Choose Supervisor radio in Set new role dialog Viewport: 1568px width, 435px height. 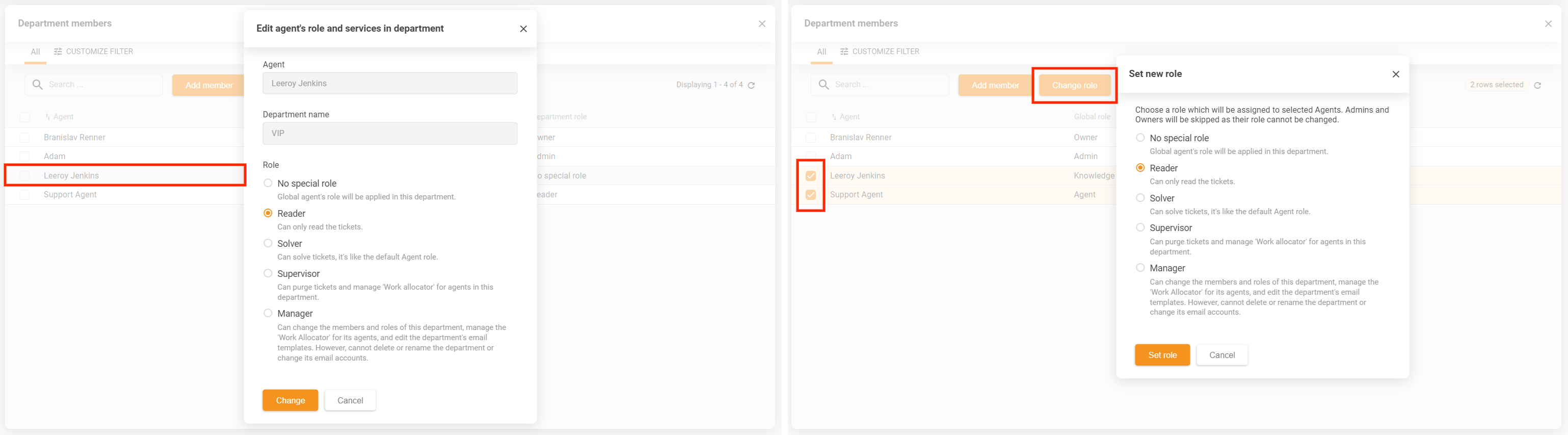click(1139, 227)
